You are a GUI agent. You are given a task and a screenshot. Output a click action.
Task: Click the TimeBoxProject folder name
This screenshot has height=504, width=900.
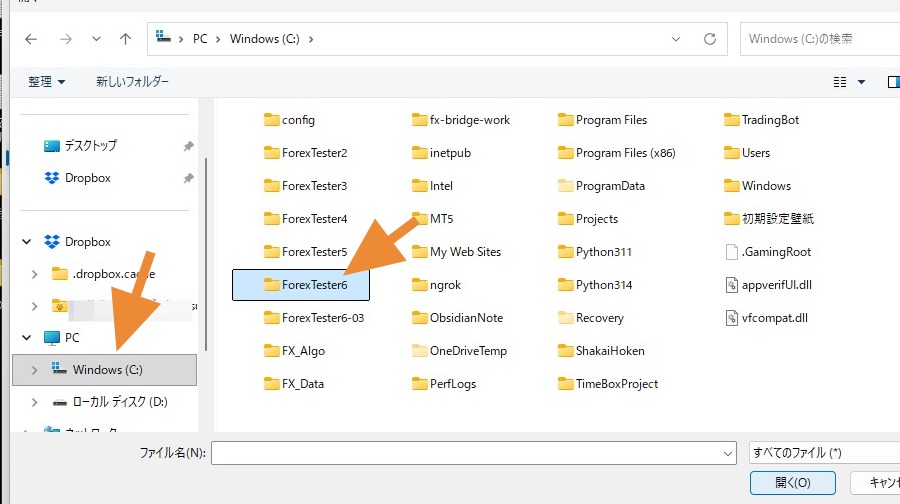tap(617, 384)
